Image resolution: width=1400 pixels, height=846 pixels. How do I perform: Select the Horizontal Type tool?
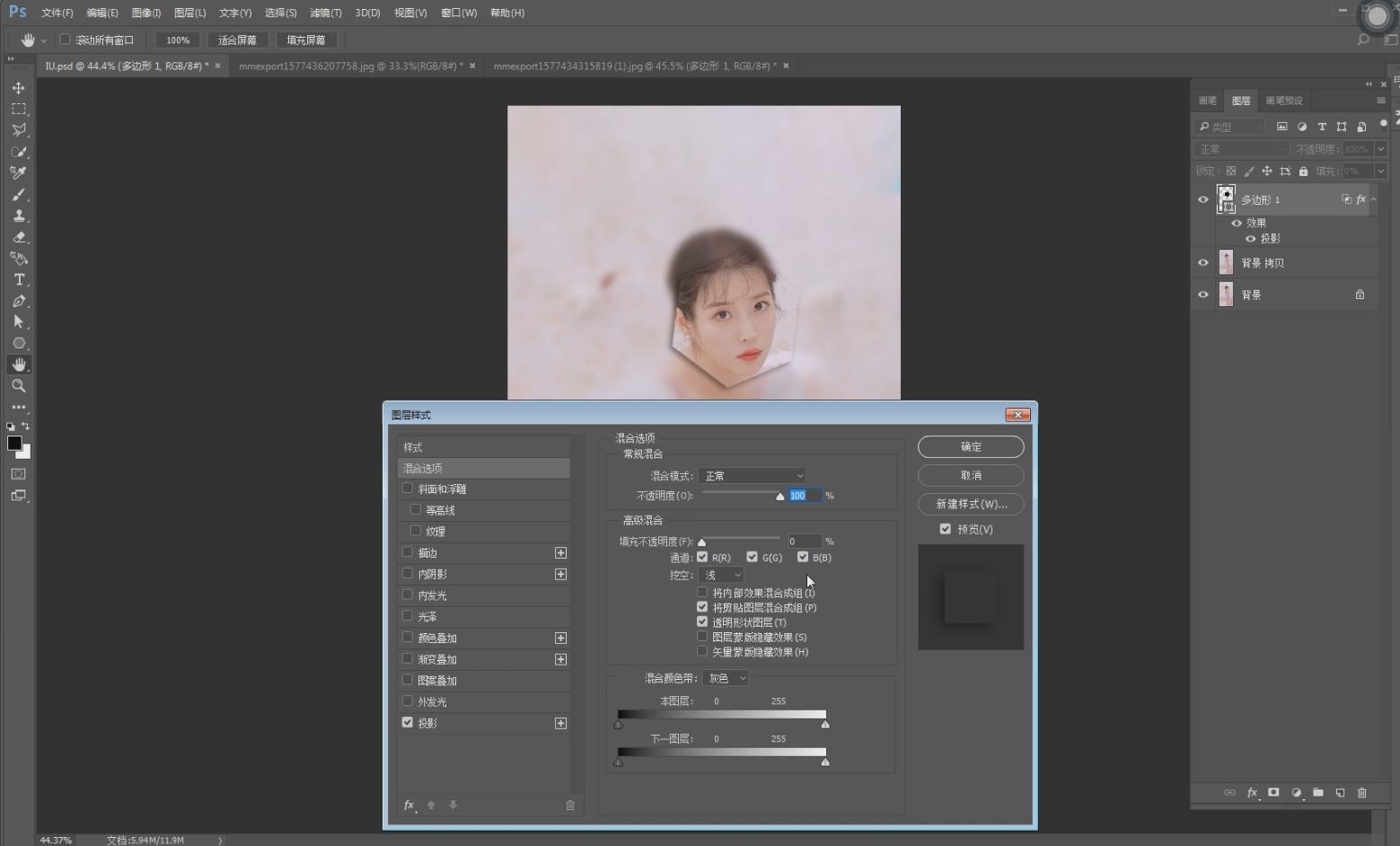(18, 280)
